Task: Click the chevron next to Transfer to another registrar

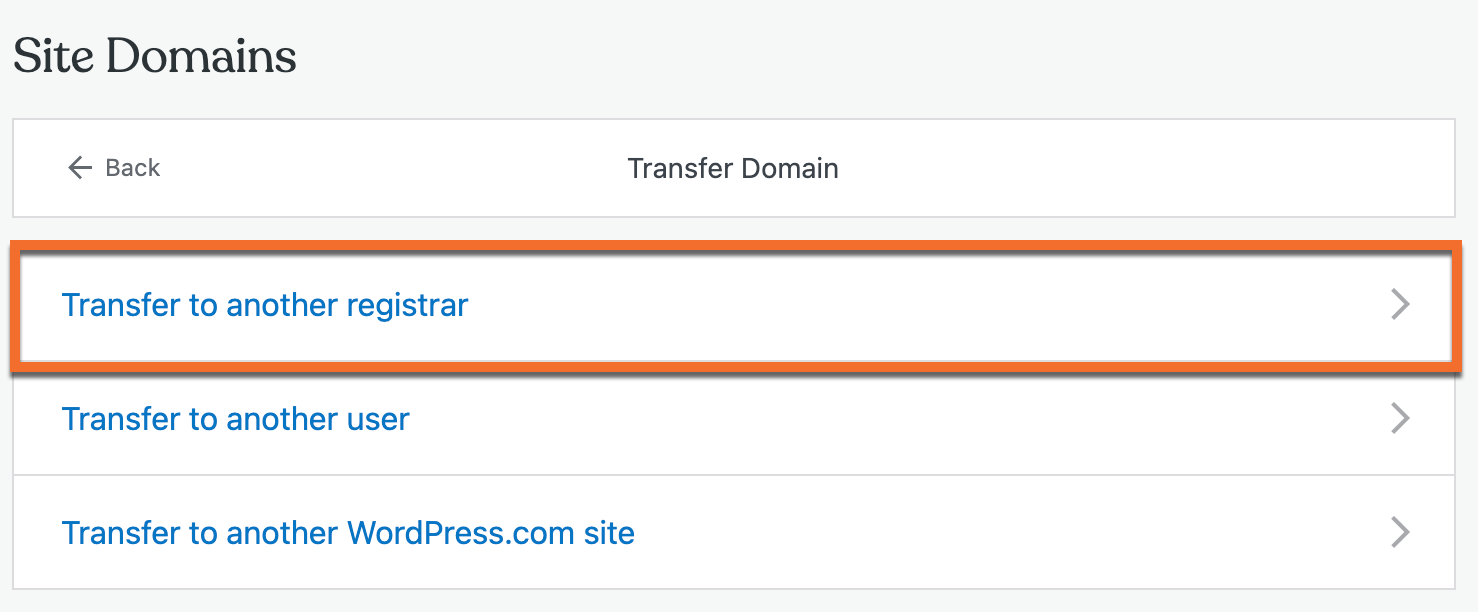Action: 1400,305
